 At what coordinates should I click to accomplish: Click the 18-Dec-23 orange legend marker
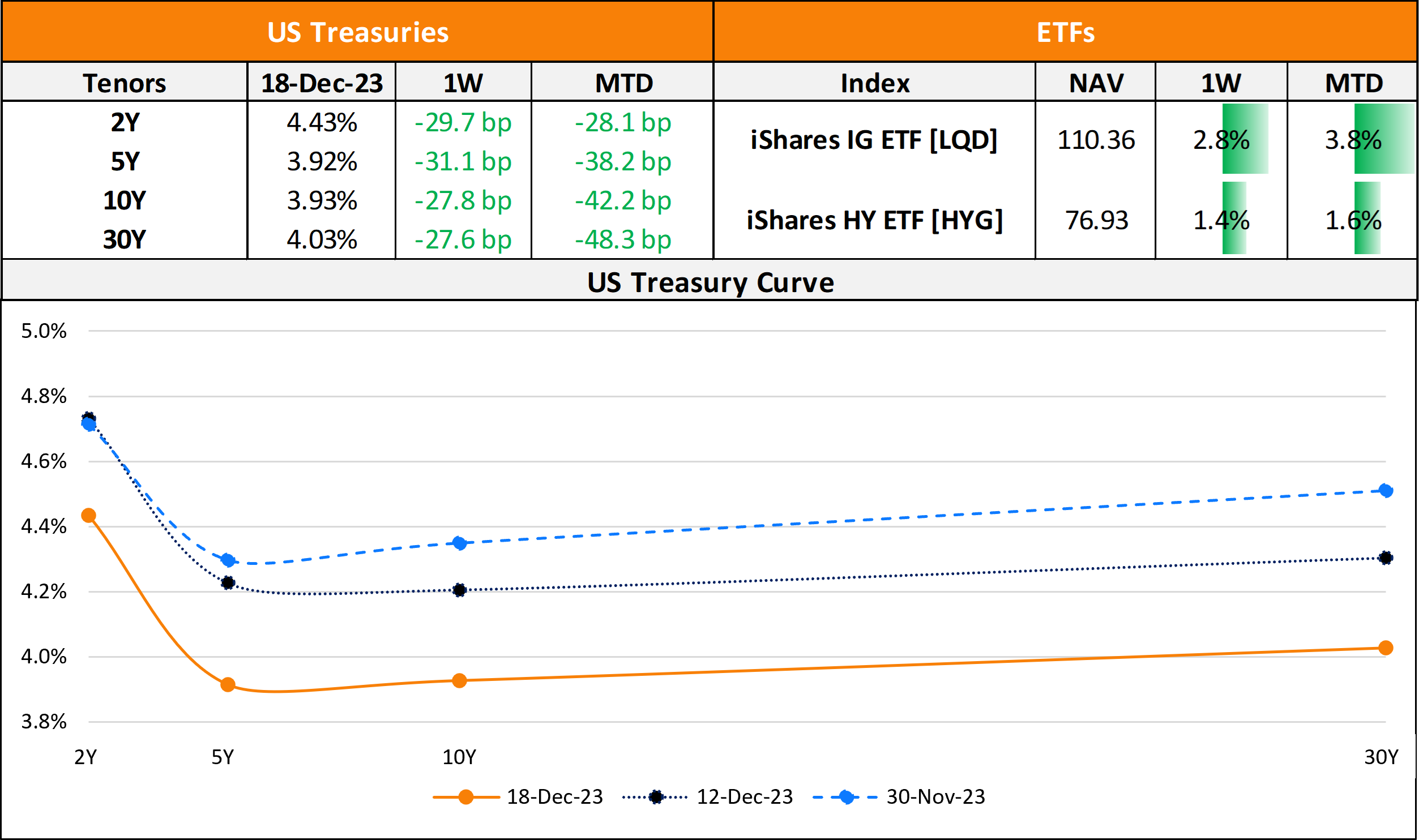(465, 797)
